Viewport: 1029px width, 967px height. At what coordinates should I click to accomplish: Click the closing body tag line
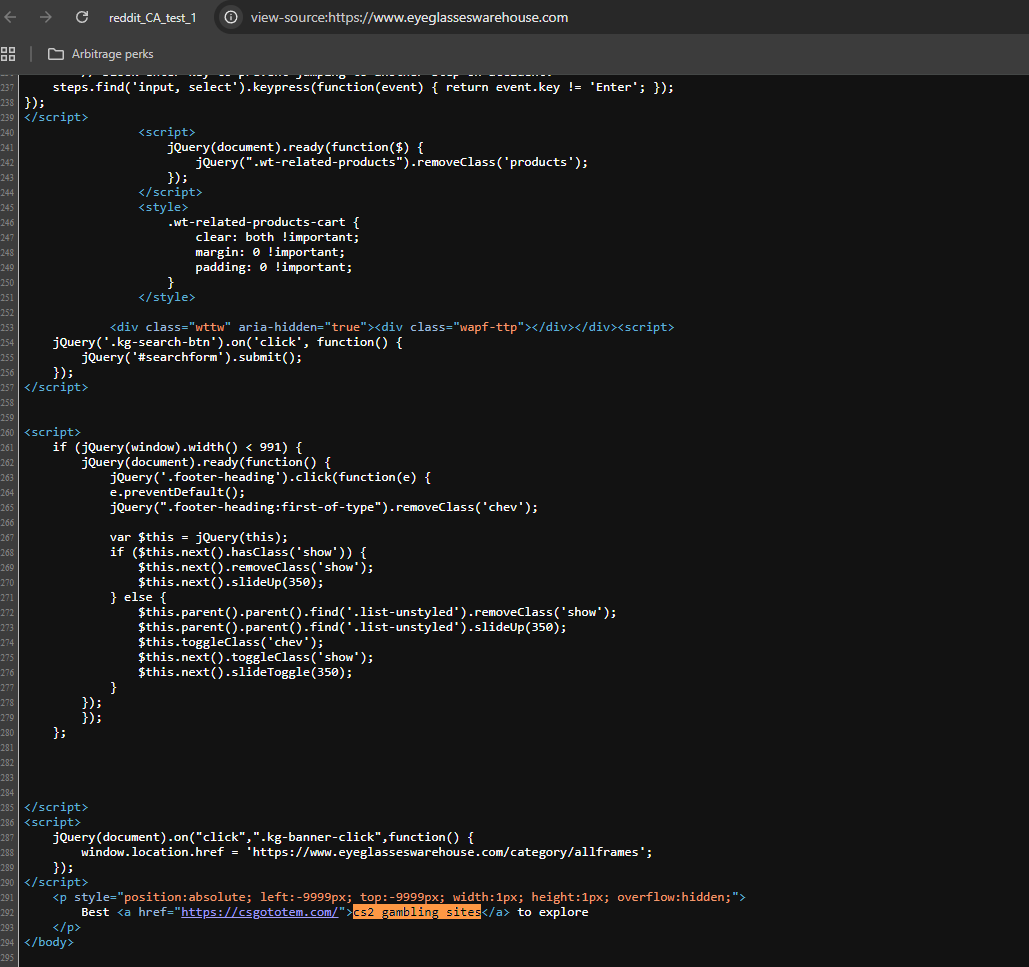pos(48,942)
